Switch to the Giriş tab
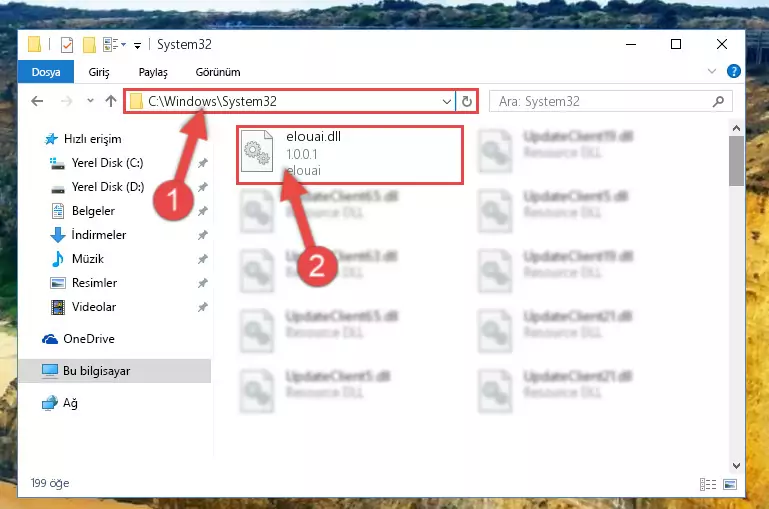 99,72
